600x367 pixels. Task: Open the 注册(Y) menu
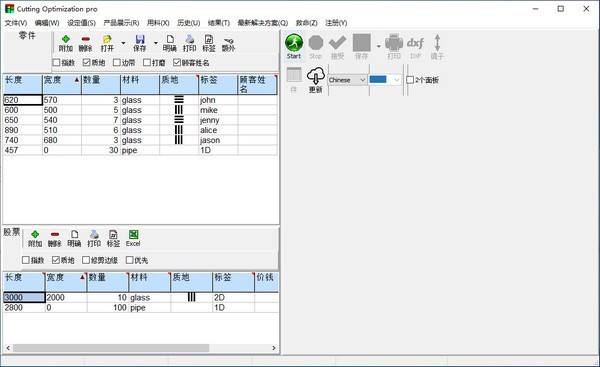(336, 23)
